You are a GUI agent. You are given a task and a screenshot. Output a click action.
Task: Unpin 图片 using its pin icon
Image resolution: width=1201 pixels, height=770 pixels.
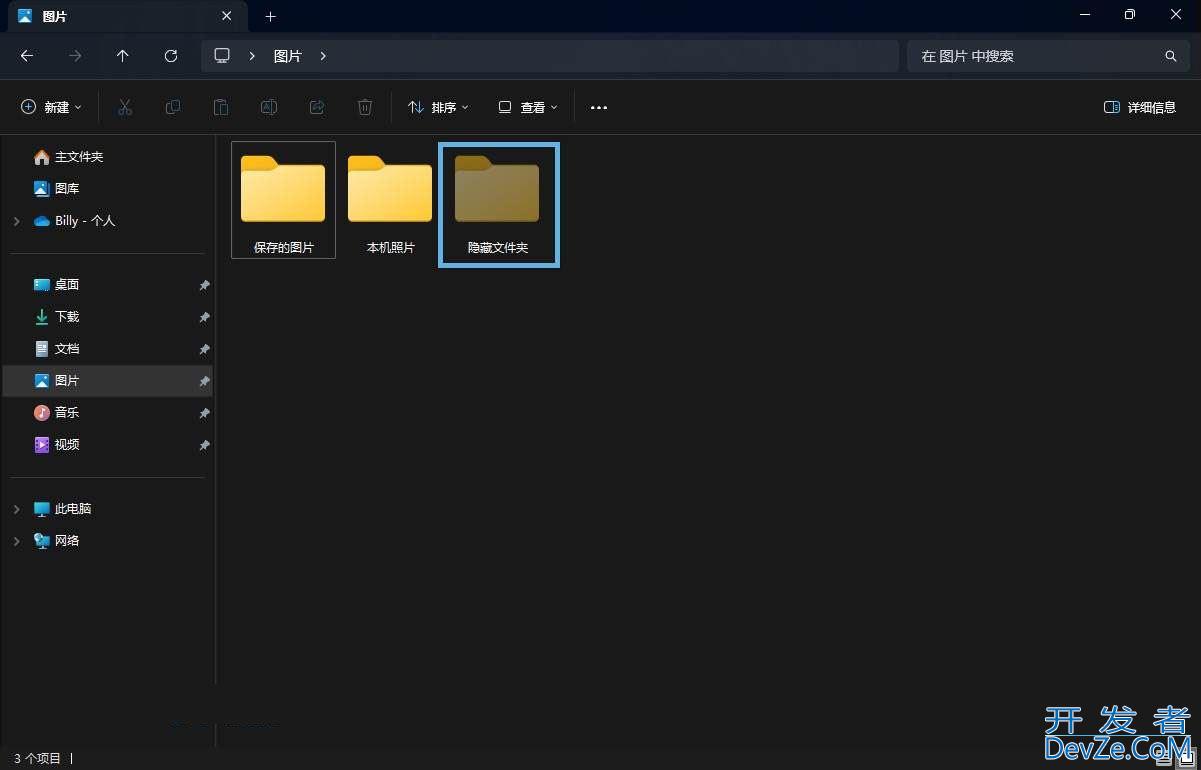tap(204, 381)
